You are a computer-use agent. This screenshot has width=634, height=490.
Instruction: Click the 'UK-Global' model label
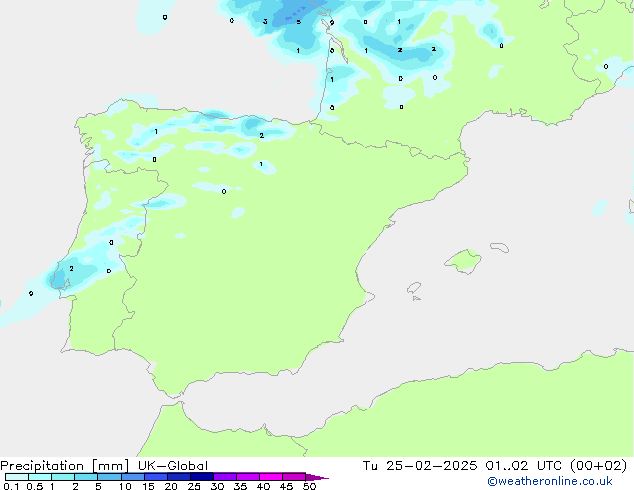click(173, 466)
